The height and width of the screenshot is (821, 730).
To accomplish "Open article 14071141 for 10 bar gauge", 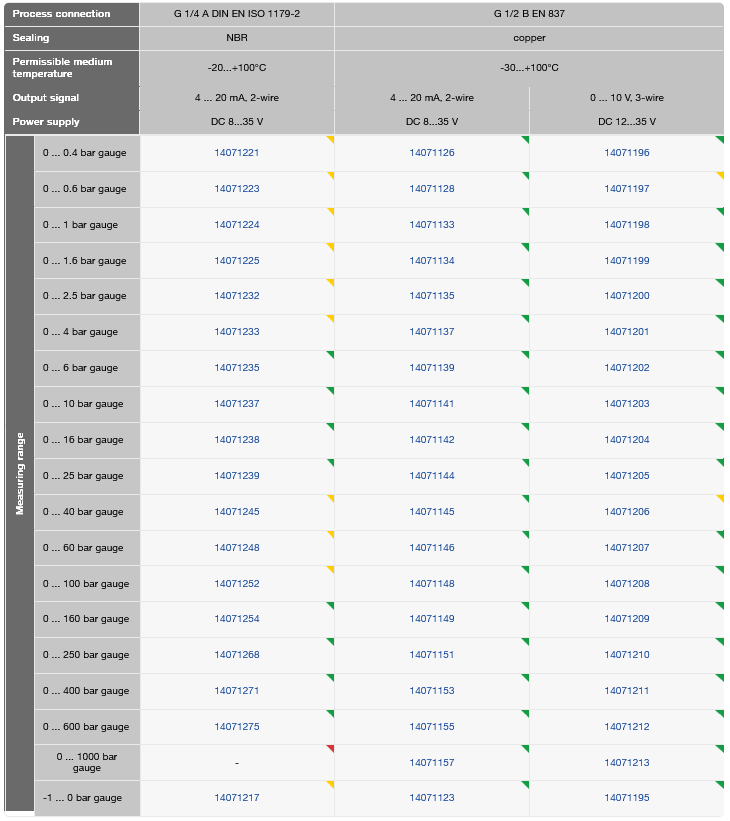I will pos(432,404).
